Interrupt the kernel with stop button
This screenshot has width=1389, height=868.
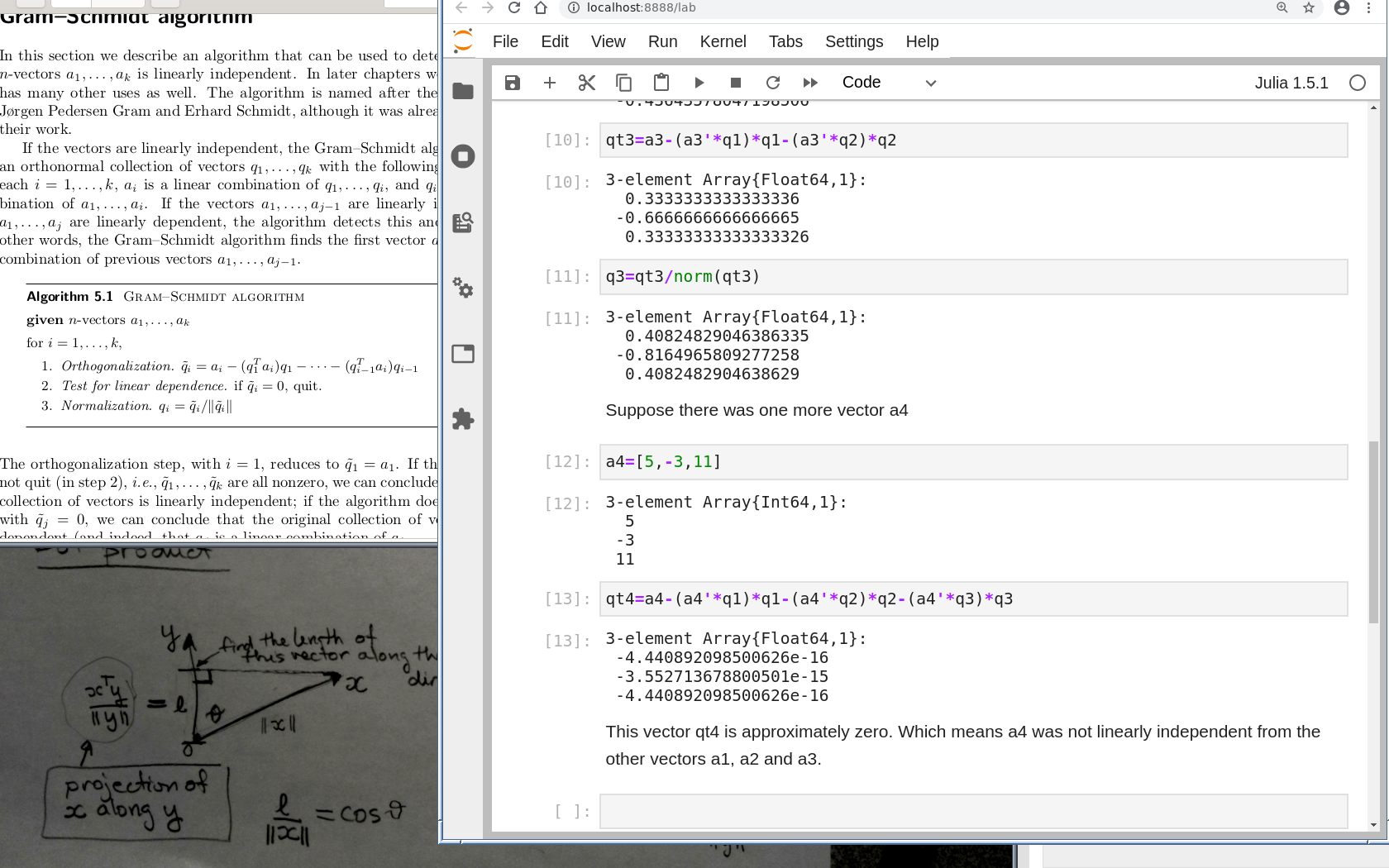(736, 83)
